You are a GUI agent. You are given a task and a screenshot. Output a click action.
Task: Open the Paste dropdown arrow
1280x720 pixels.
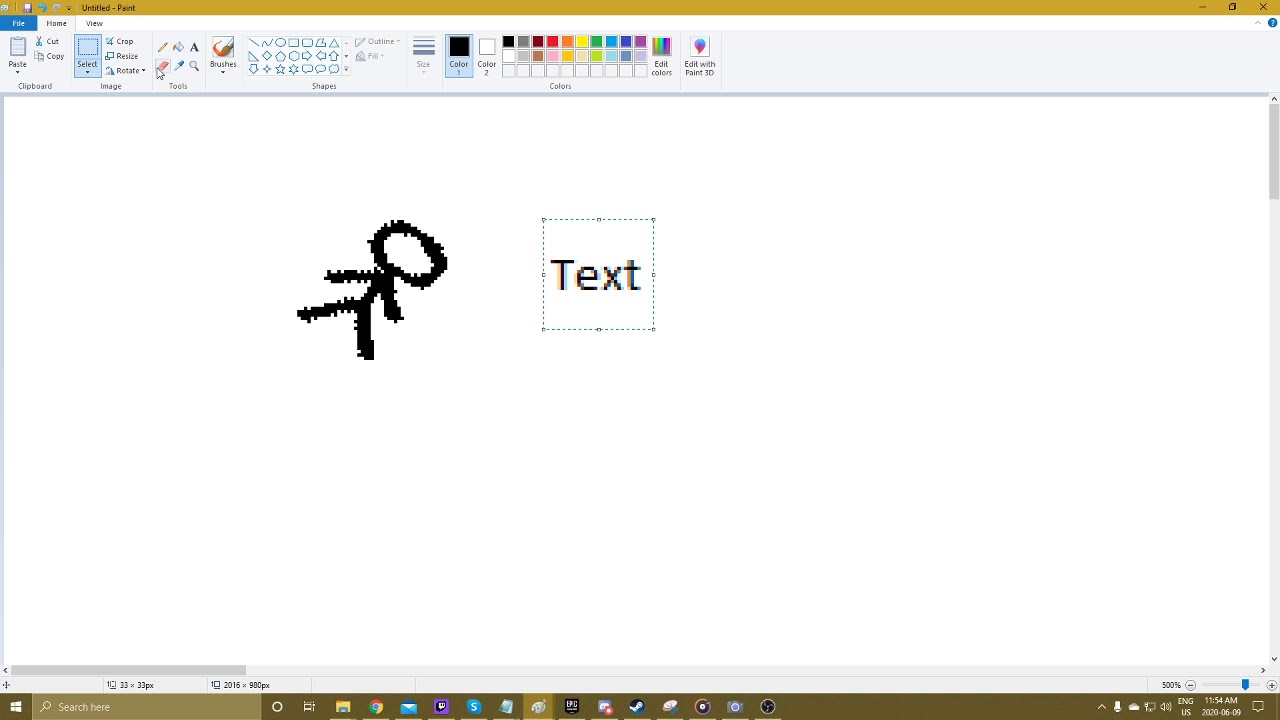click(17, 71)
